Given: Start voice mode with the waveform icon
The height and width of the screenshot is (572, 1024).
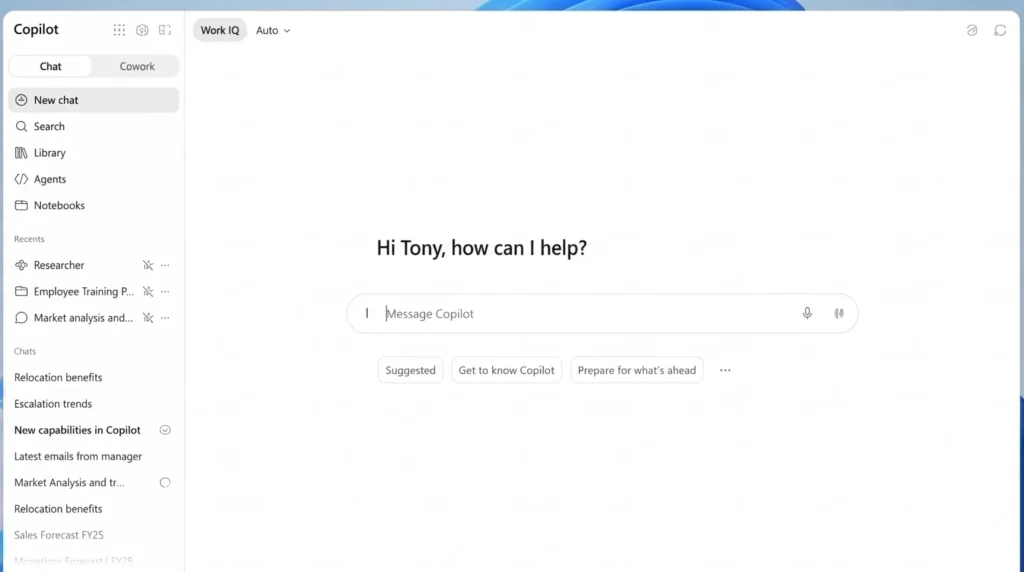Looking at the screenshot, I should coord(839,313).
